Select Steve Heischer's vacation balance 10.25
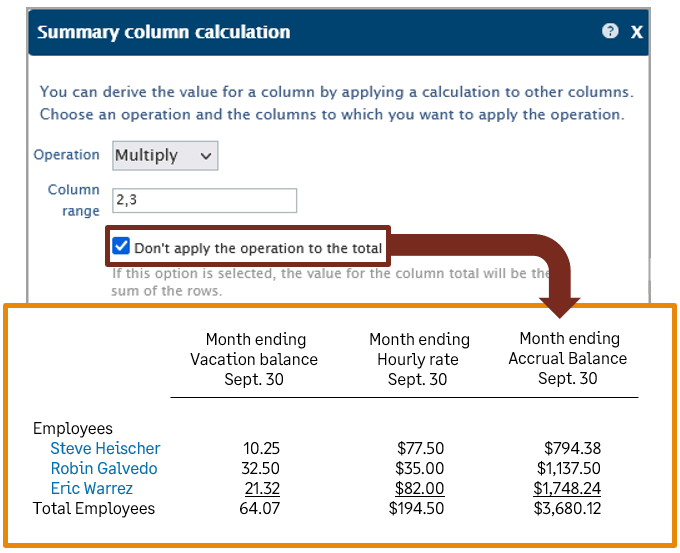This screenshot has height=553, width=680. [261, 449]
